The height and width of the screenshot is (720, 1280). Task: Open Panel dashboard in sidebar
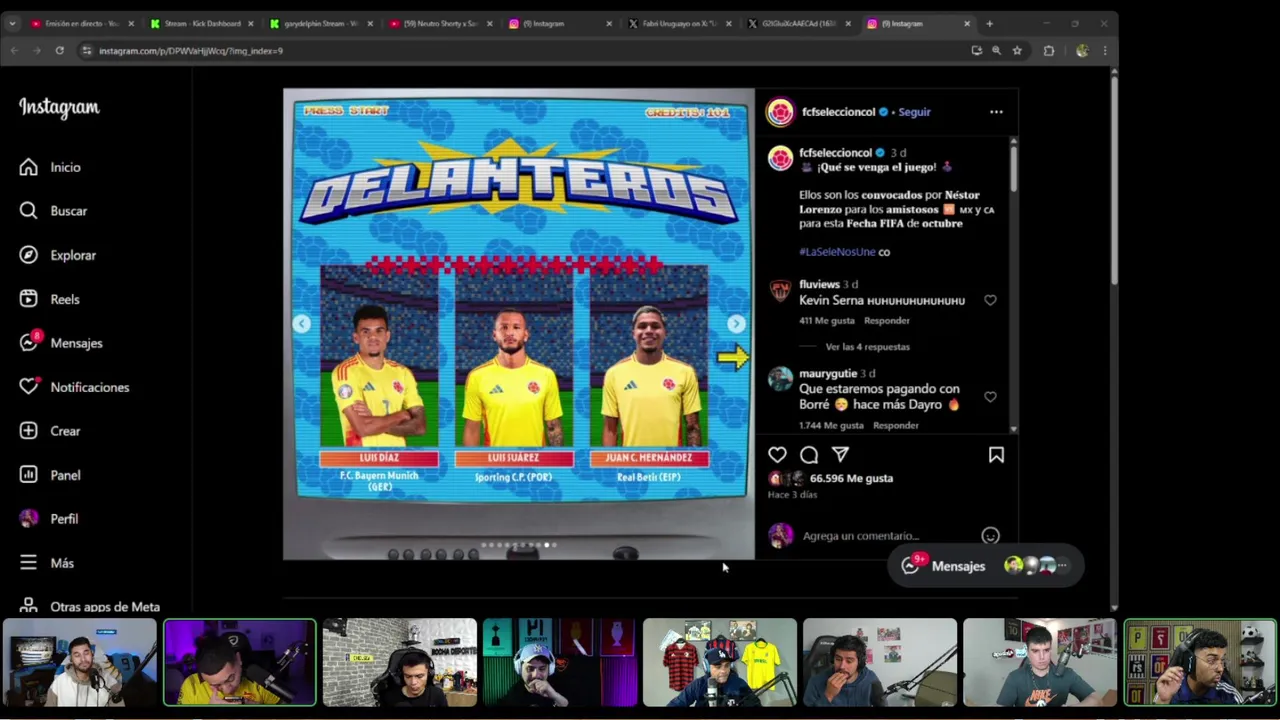(x=50, y=475)
